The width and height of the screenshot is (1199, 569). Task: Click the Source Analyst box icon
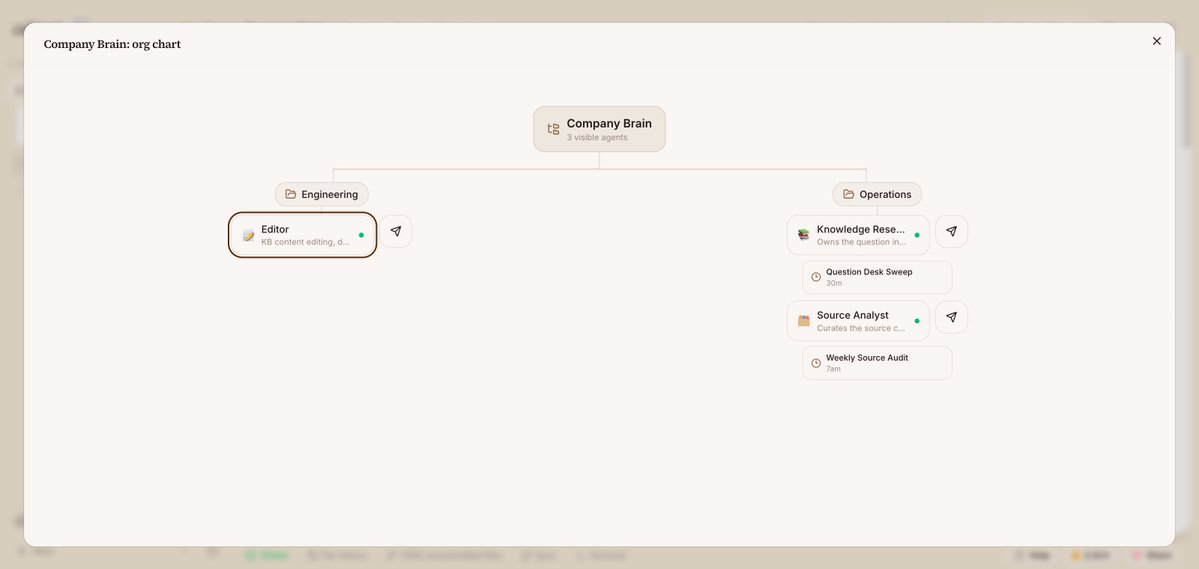coord(804,320)
